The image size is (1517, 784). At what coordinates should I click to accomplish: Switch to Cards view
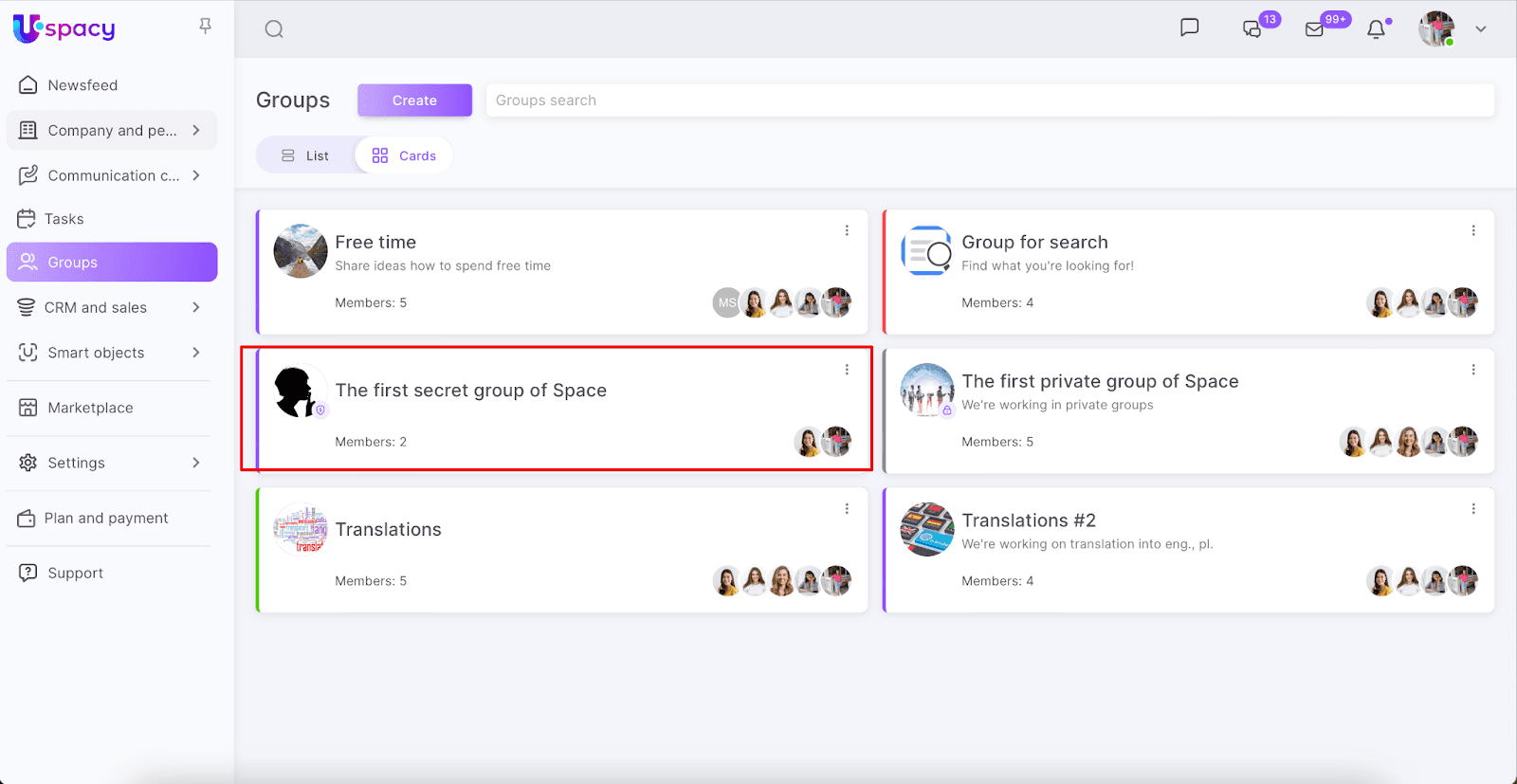coord(405,155)
